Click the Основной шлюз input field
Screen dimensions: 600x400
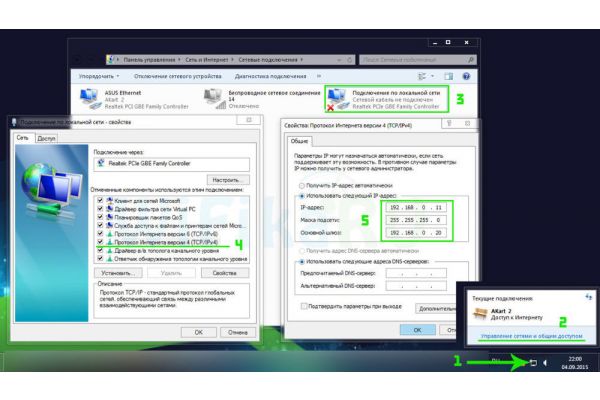pos(416,233)
